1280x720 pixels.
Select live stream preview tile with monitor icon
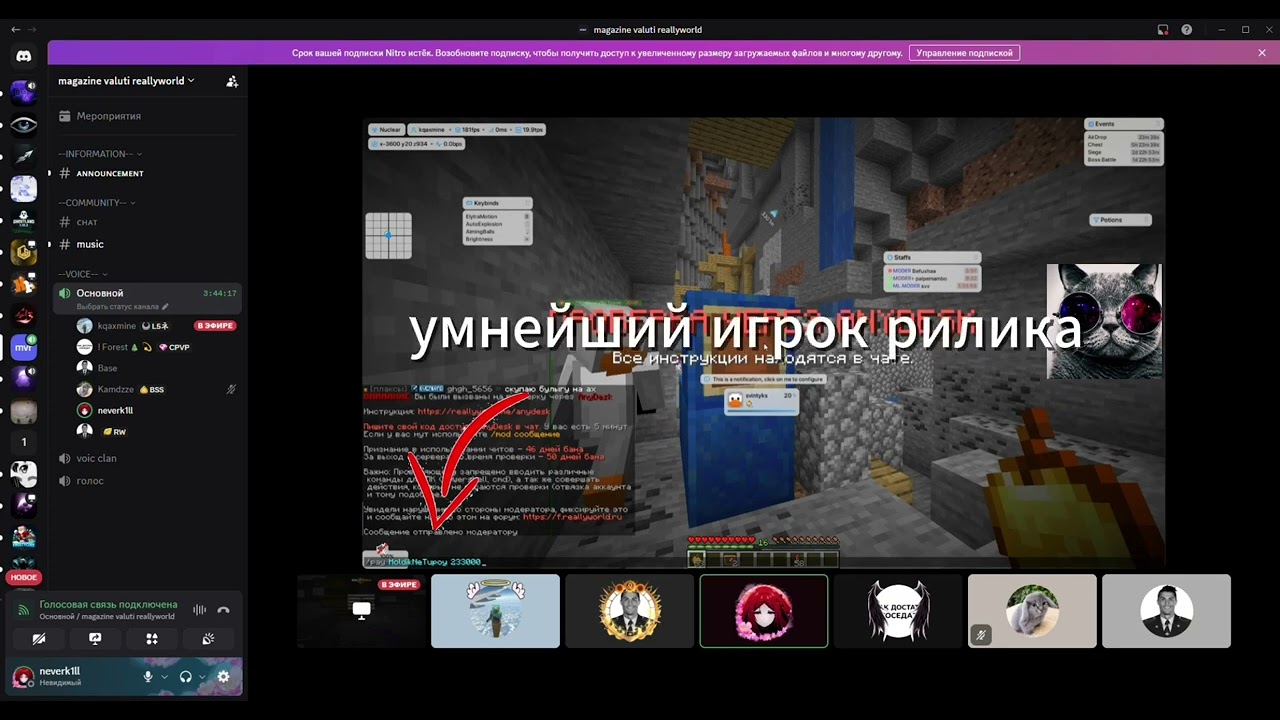[x=361, y=611]
